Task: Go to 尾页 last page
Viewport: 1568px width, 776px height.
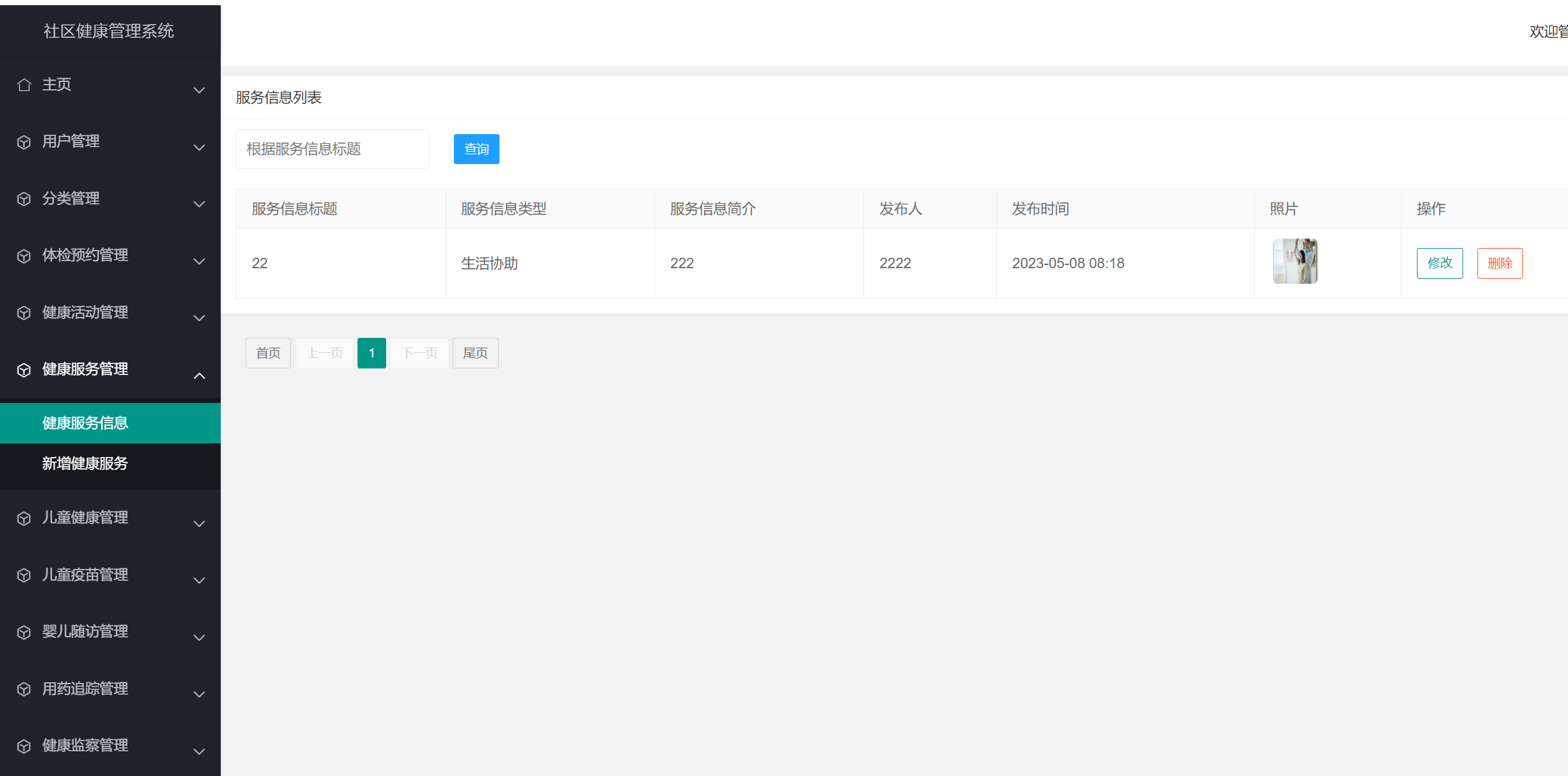Action: click(x=475, y=353)
